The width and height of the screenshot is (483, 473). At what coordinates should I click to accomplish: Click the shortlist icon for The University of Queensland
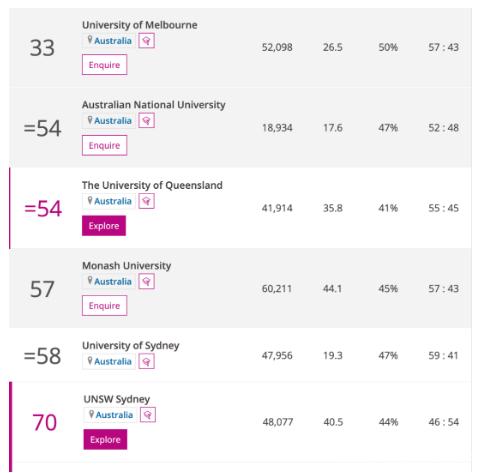point(146,201)
